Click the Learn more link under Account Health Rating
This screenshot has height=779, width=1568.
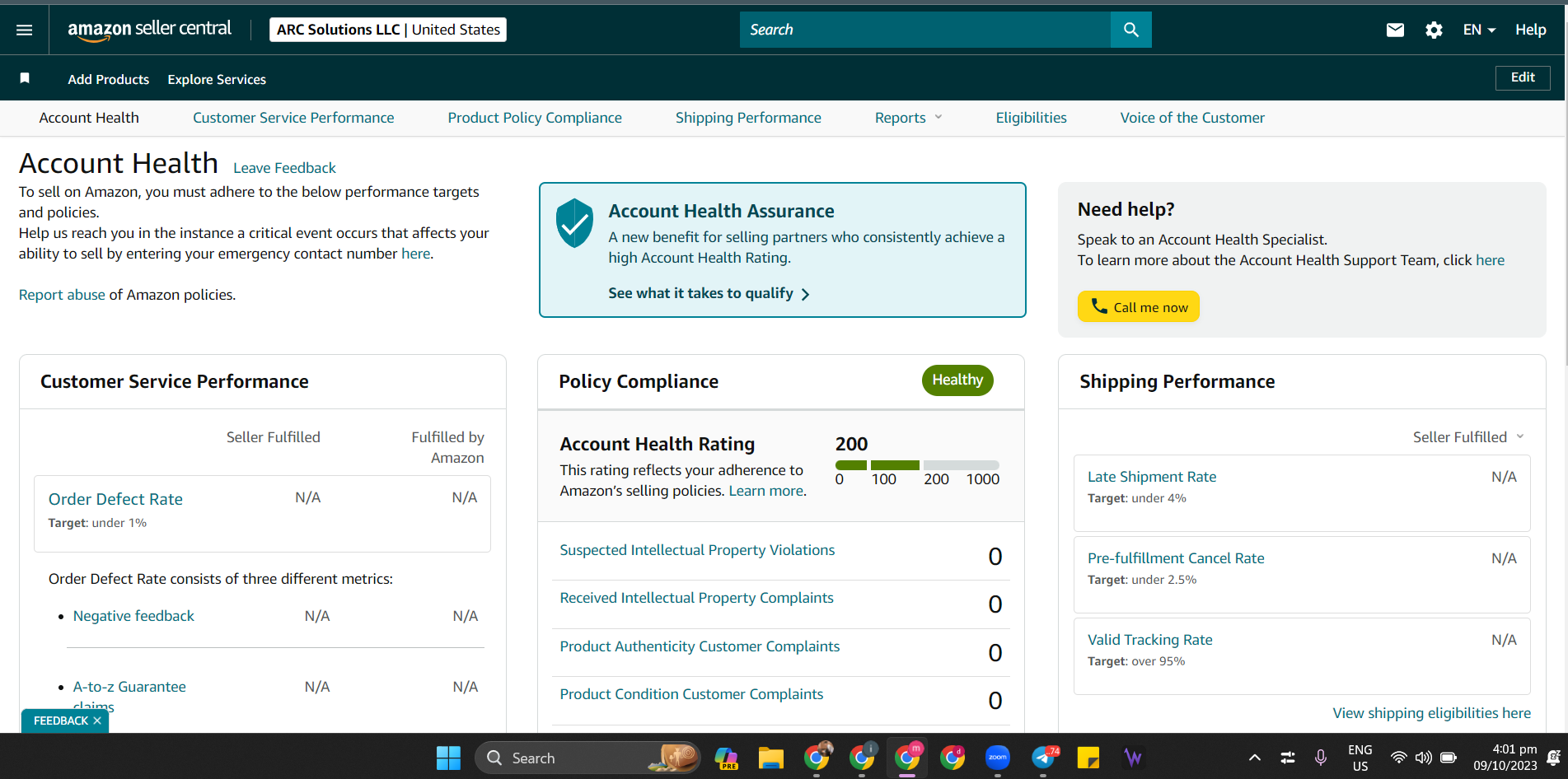(766, 491)
